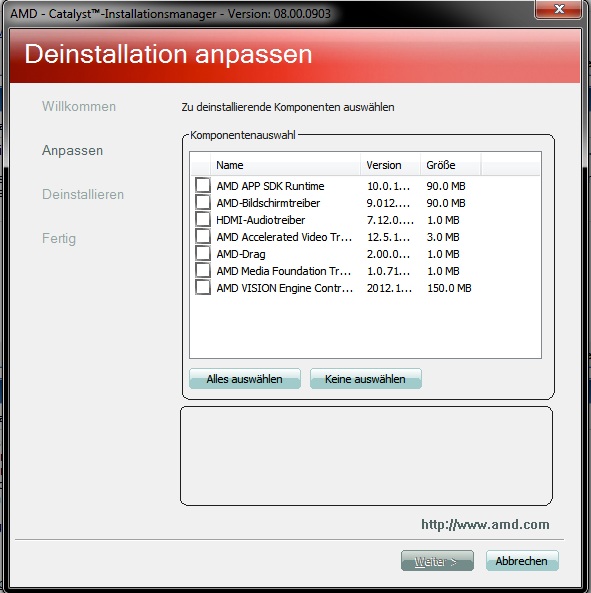This screenshot has height=593, width=591.
Task: Click the Weiter > button
Action: click(437, 561)
